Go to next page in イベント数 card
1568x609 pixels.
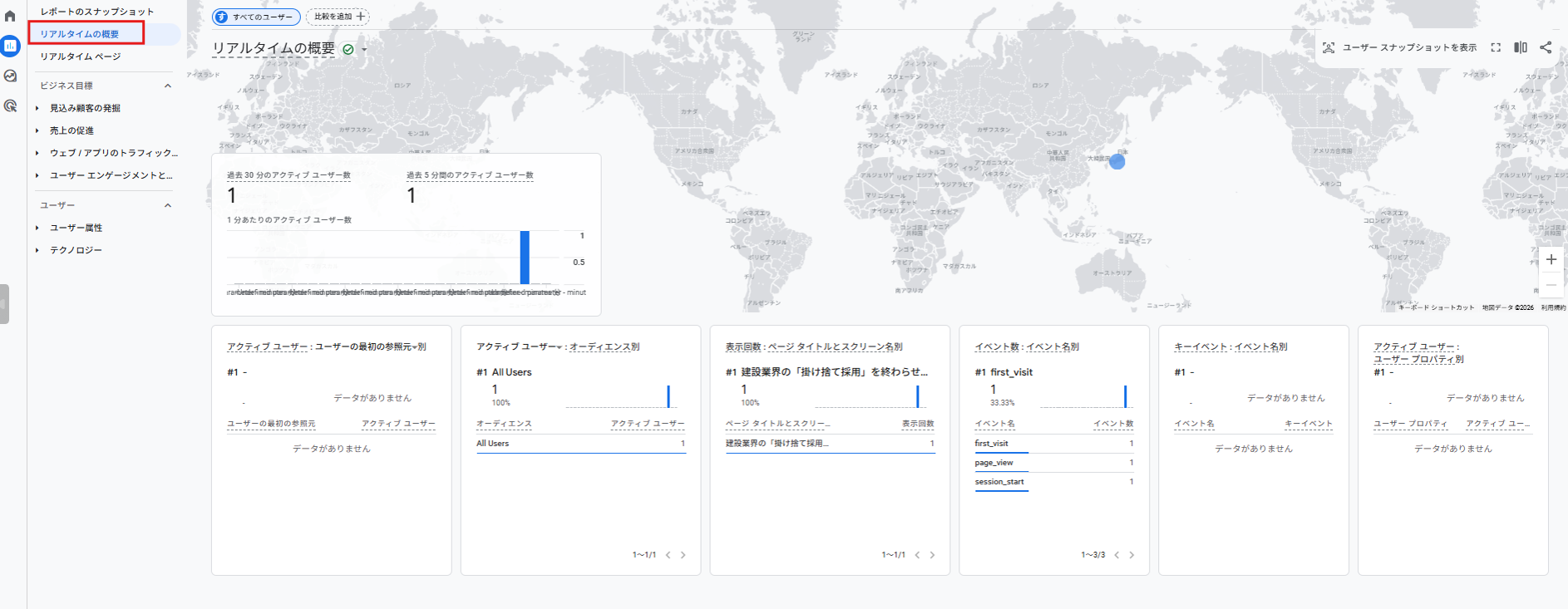click(1132, 555)
